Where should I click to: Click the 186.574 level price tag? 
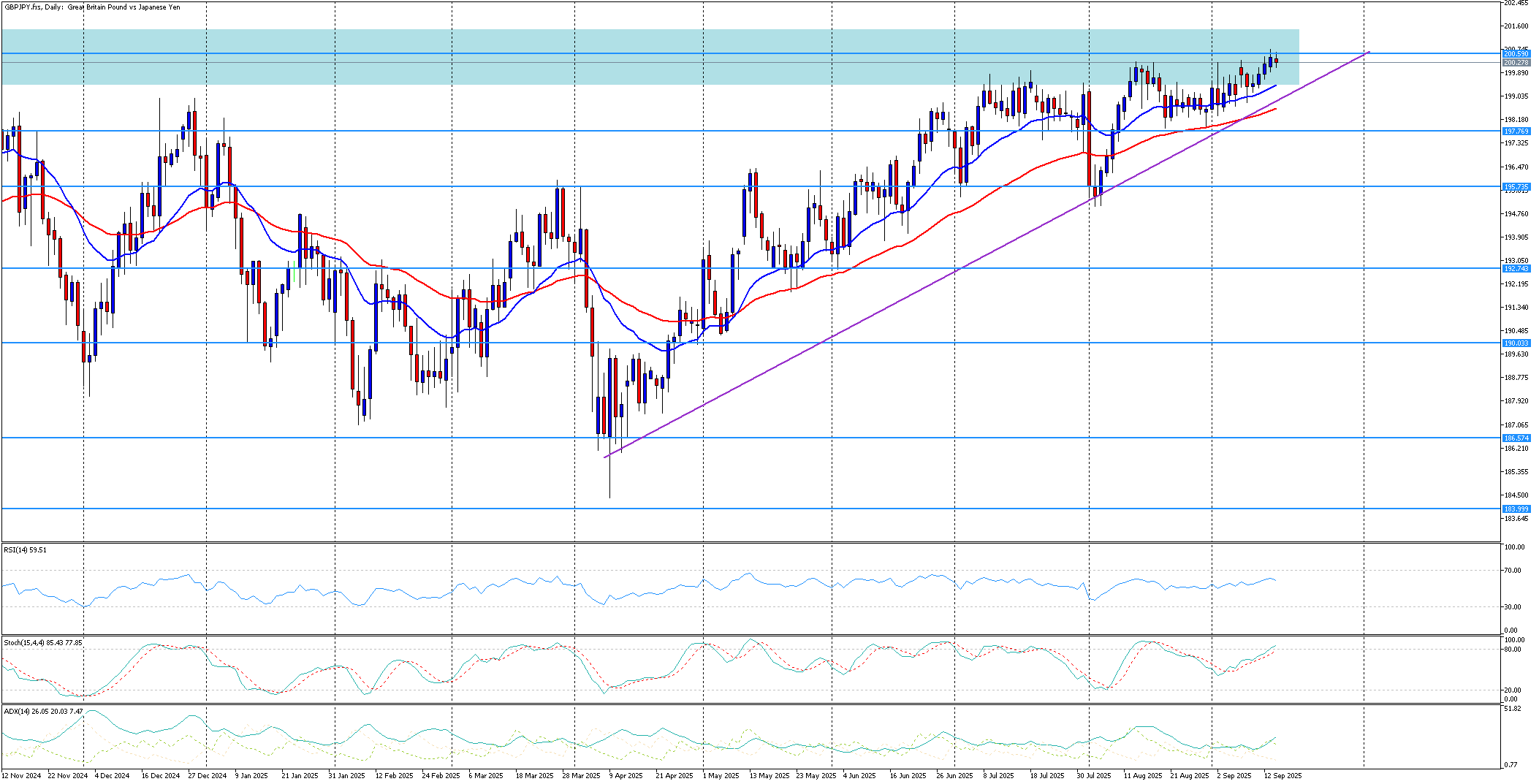tap(1516, 438)
